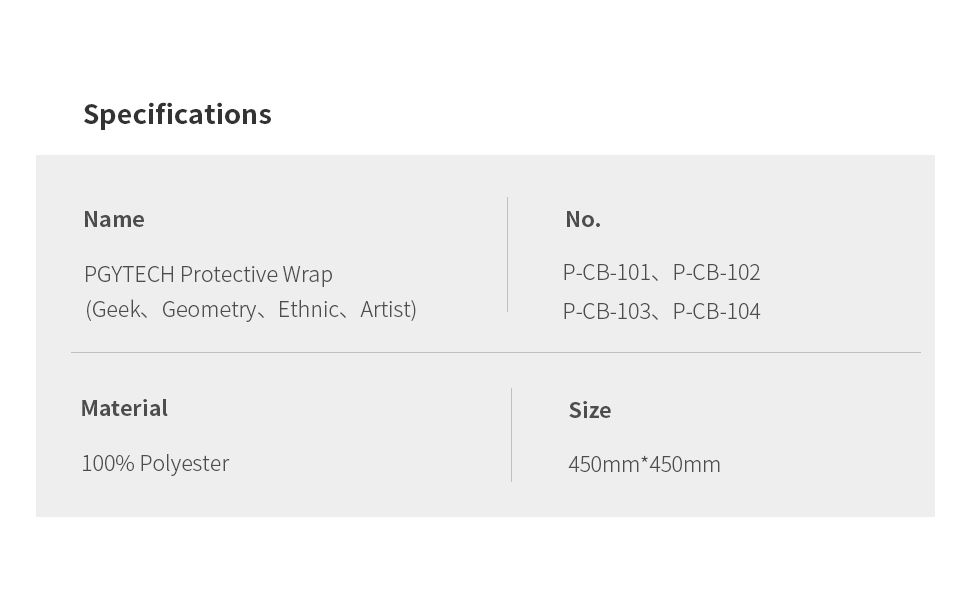
Task: Click the vertical divider beside Material section
Action: [x=512, y=435]
